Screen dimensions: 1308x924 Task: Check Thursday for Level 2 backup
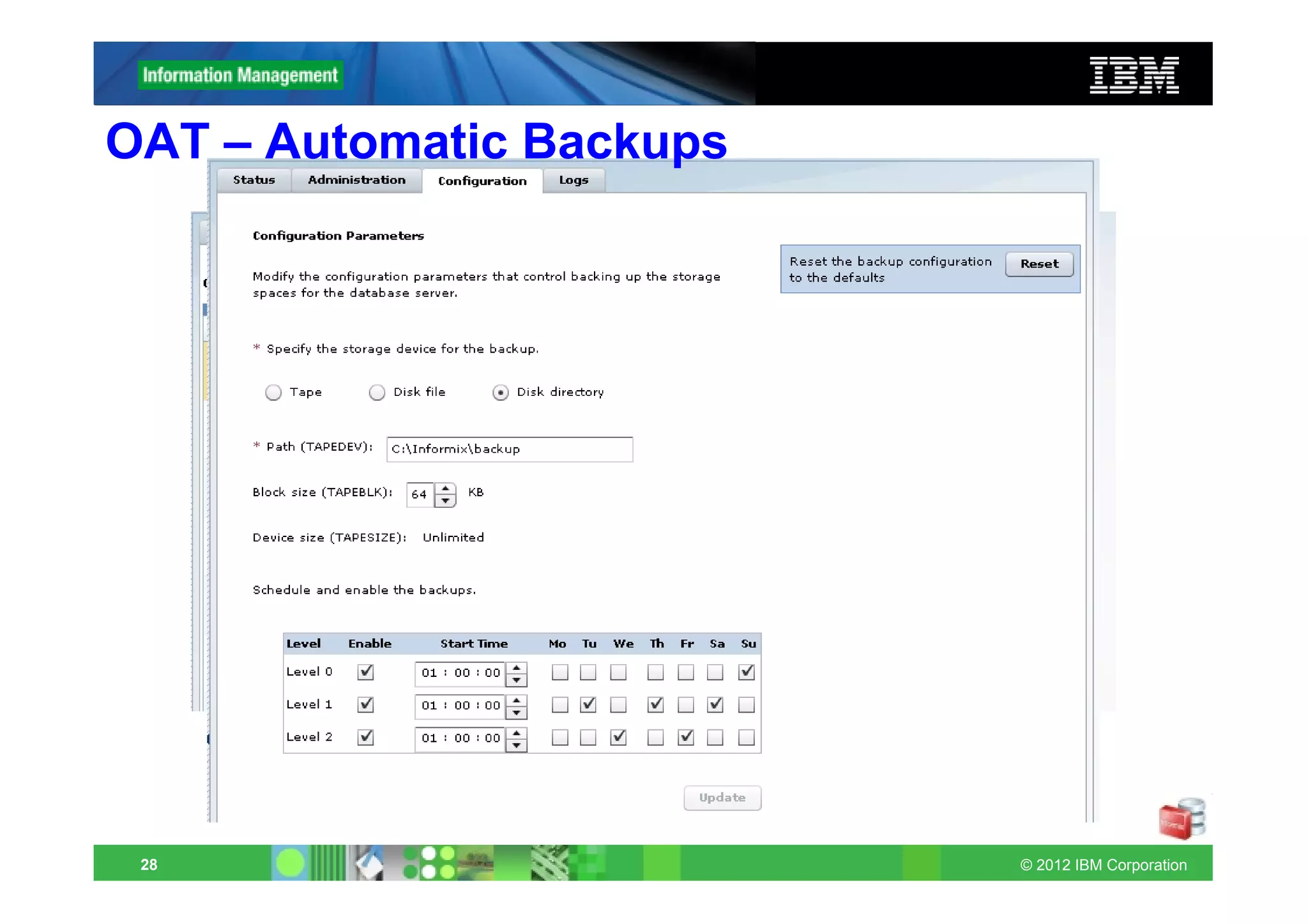[x=655, y=738]
